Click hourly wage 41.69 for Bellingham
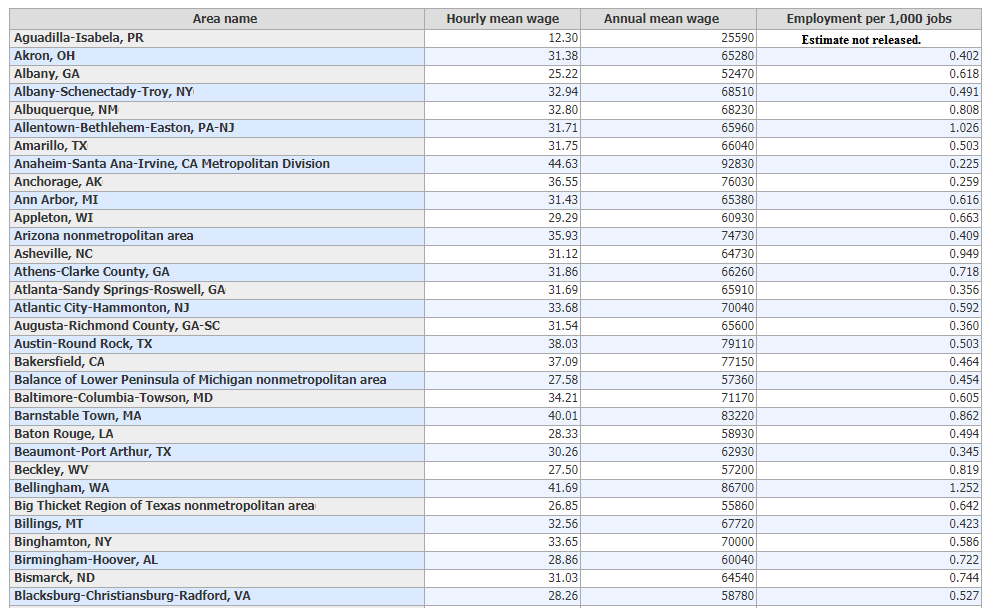The image size is (986, 608). coord(563,488)
